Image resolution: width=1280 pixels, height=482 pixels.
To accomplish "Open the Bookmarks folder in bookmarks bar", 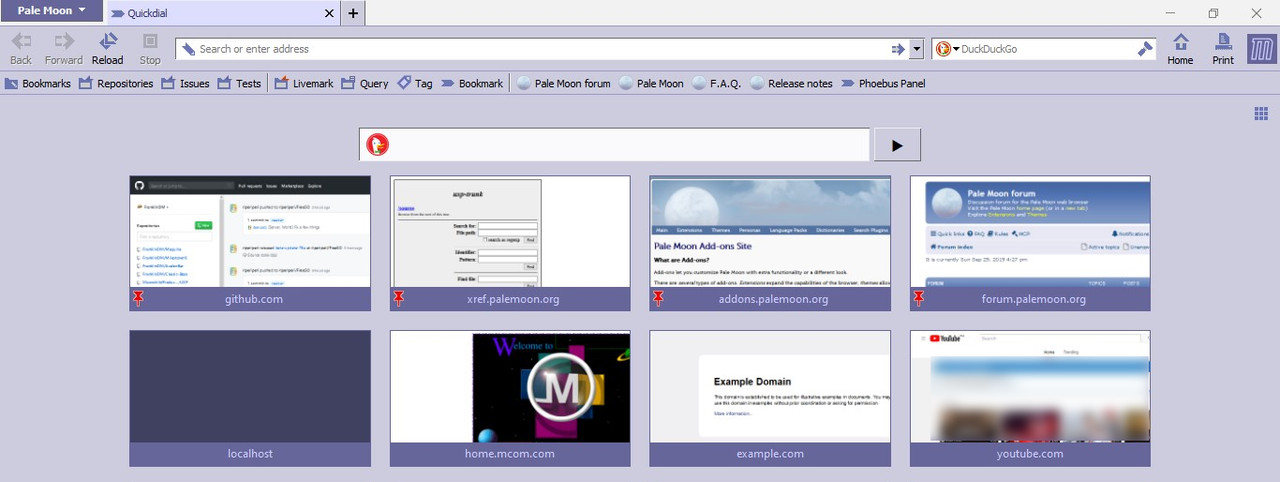I will pyautogui.click(x=38, y=84).
